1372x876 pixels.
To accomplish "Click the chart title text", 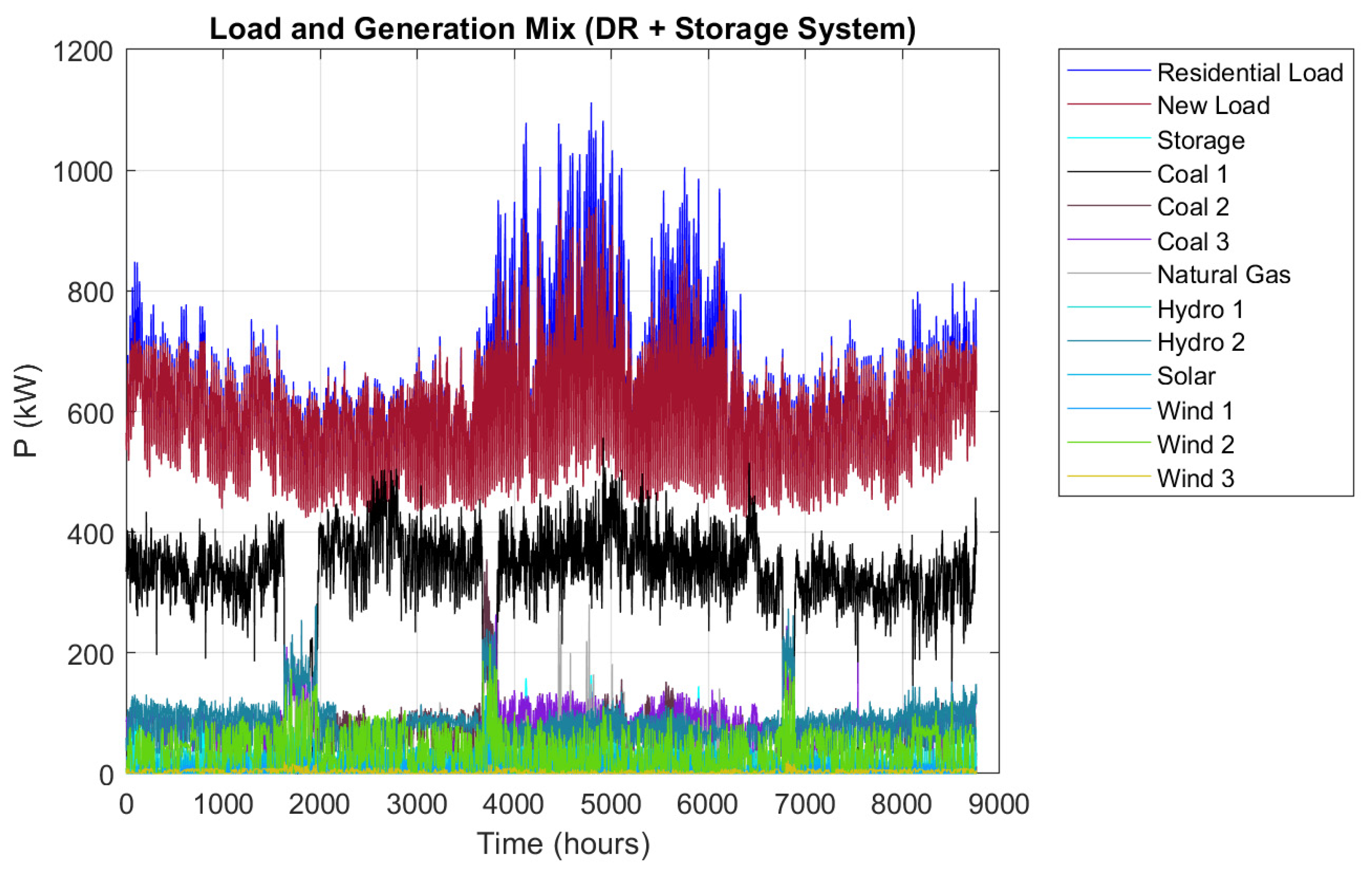I will pyautogui.click(x=562, y=28).
